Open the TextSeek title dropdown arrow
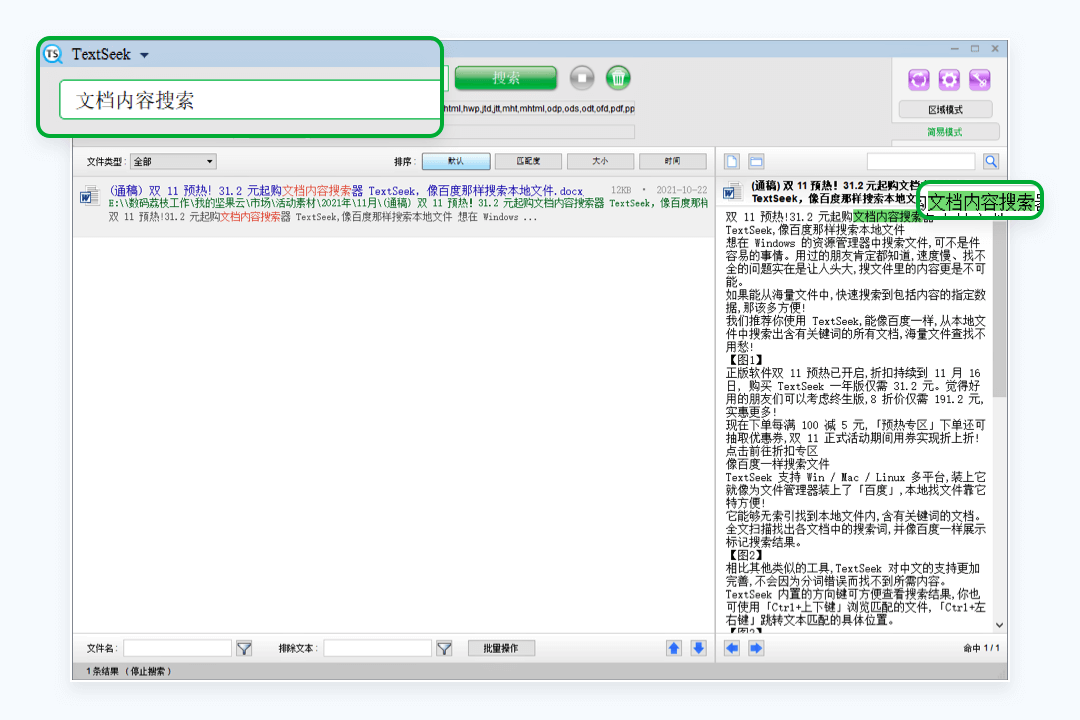The height and width of the screenshot is (720, 1080). [x=144, y=55]
